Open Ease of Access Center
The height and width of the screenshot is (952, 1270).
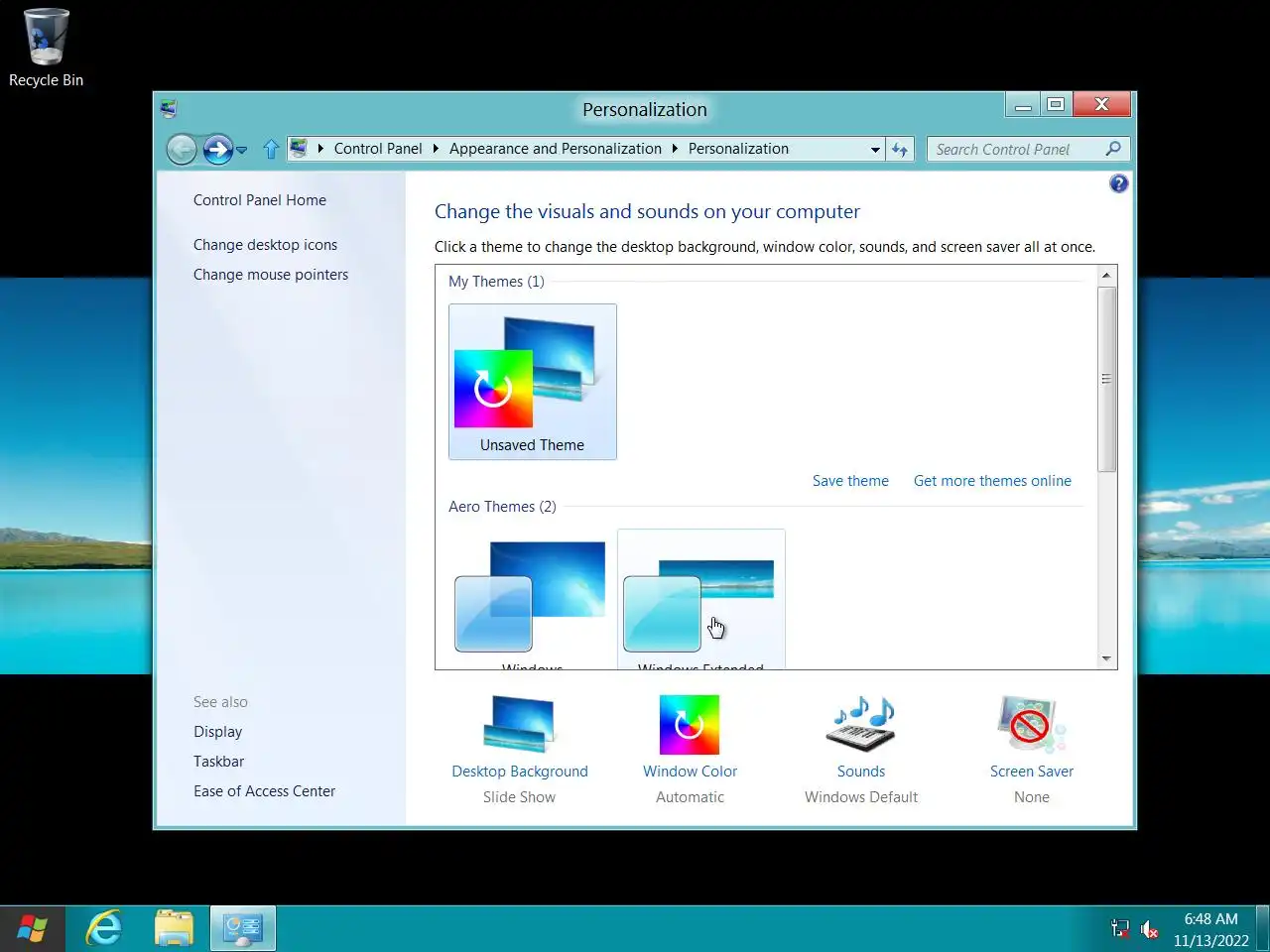[264, 791]
